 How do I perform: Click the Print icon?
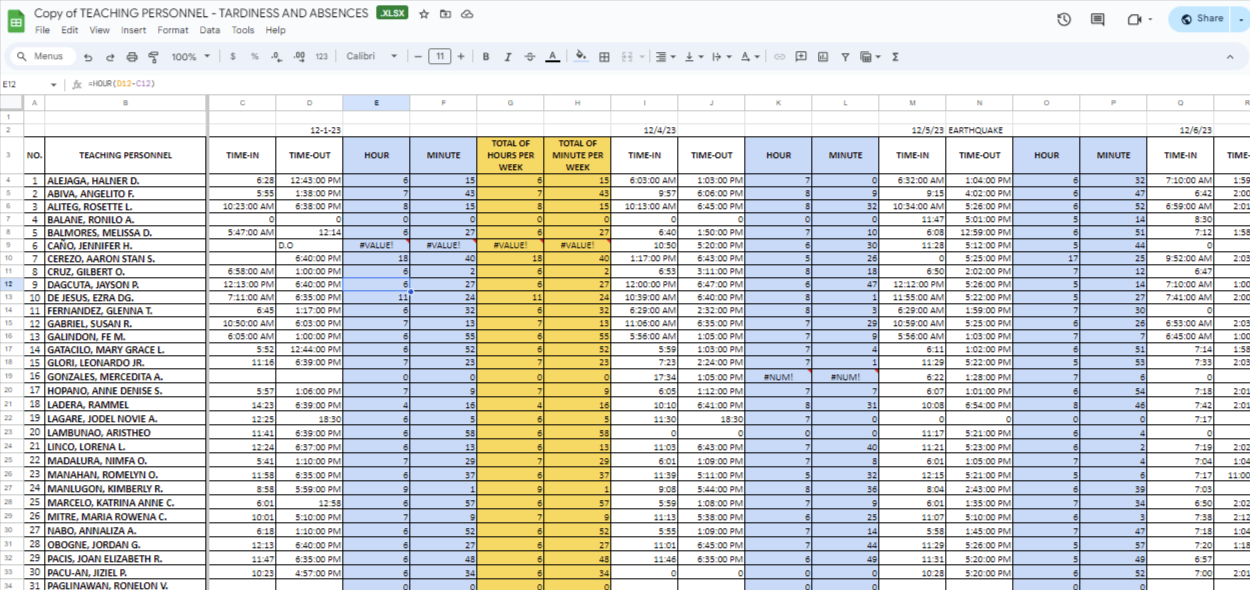(x=132, y=57)
